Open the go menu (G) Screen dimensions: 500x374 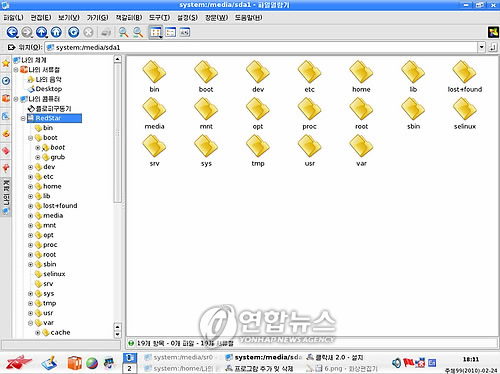[98, 18]
